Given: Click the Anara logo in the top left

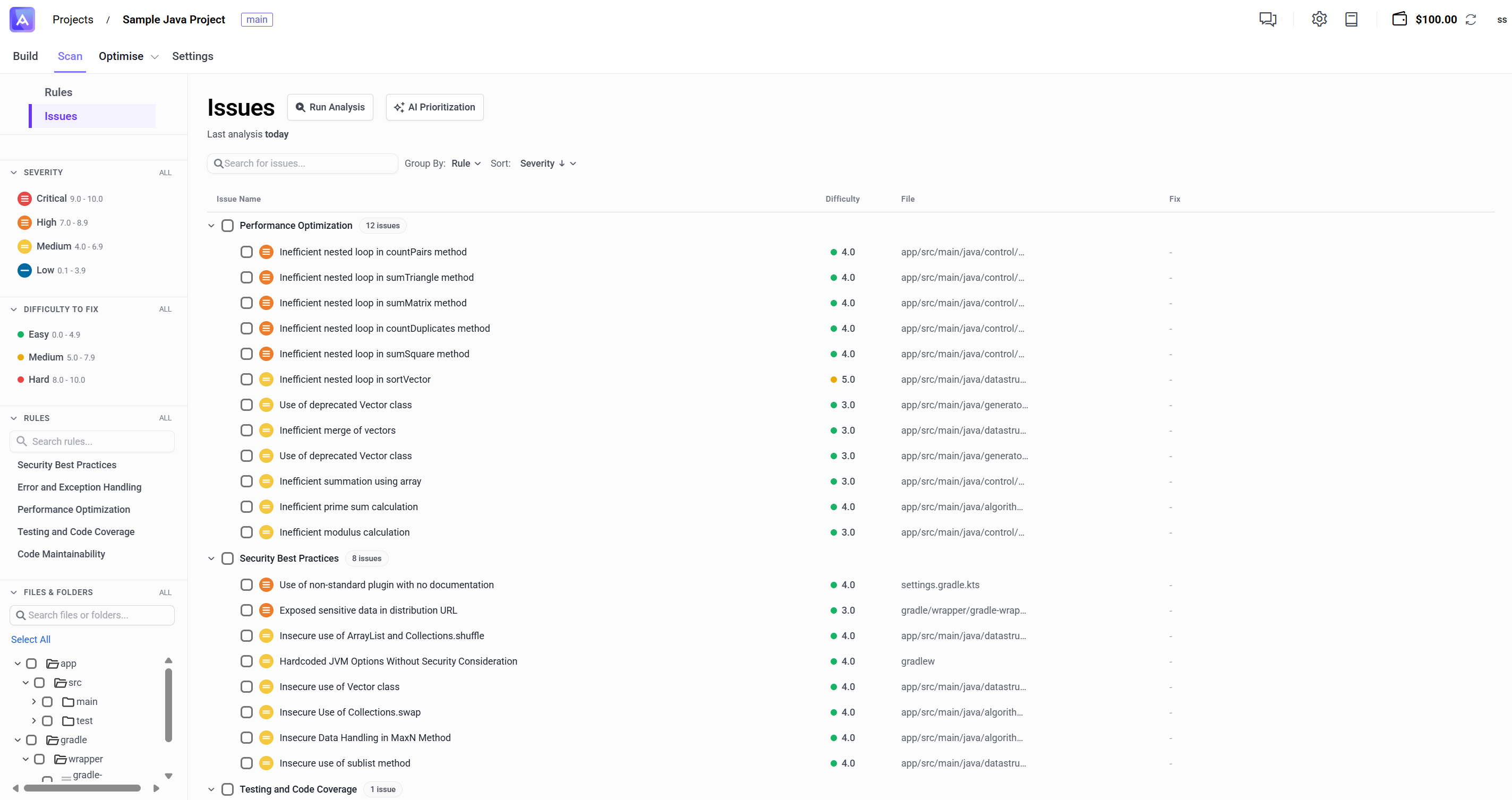Looking at the screenshot, I should click(22, 19).
